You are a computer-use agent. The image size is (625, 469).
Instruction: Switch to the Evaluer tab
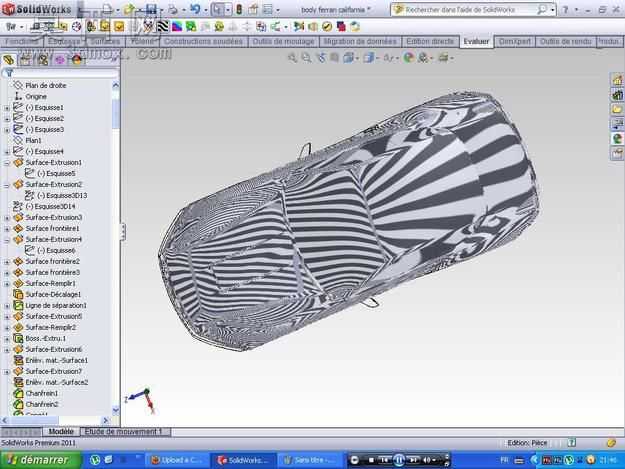tap(476, 41)
